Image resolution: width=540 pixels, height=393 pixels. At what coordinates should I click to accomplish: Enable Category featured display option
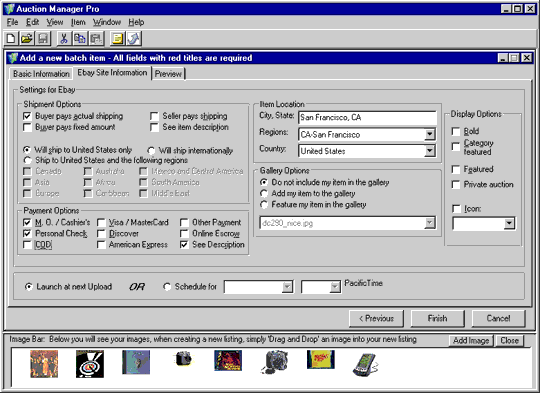(x=456, y=147)
